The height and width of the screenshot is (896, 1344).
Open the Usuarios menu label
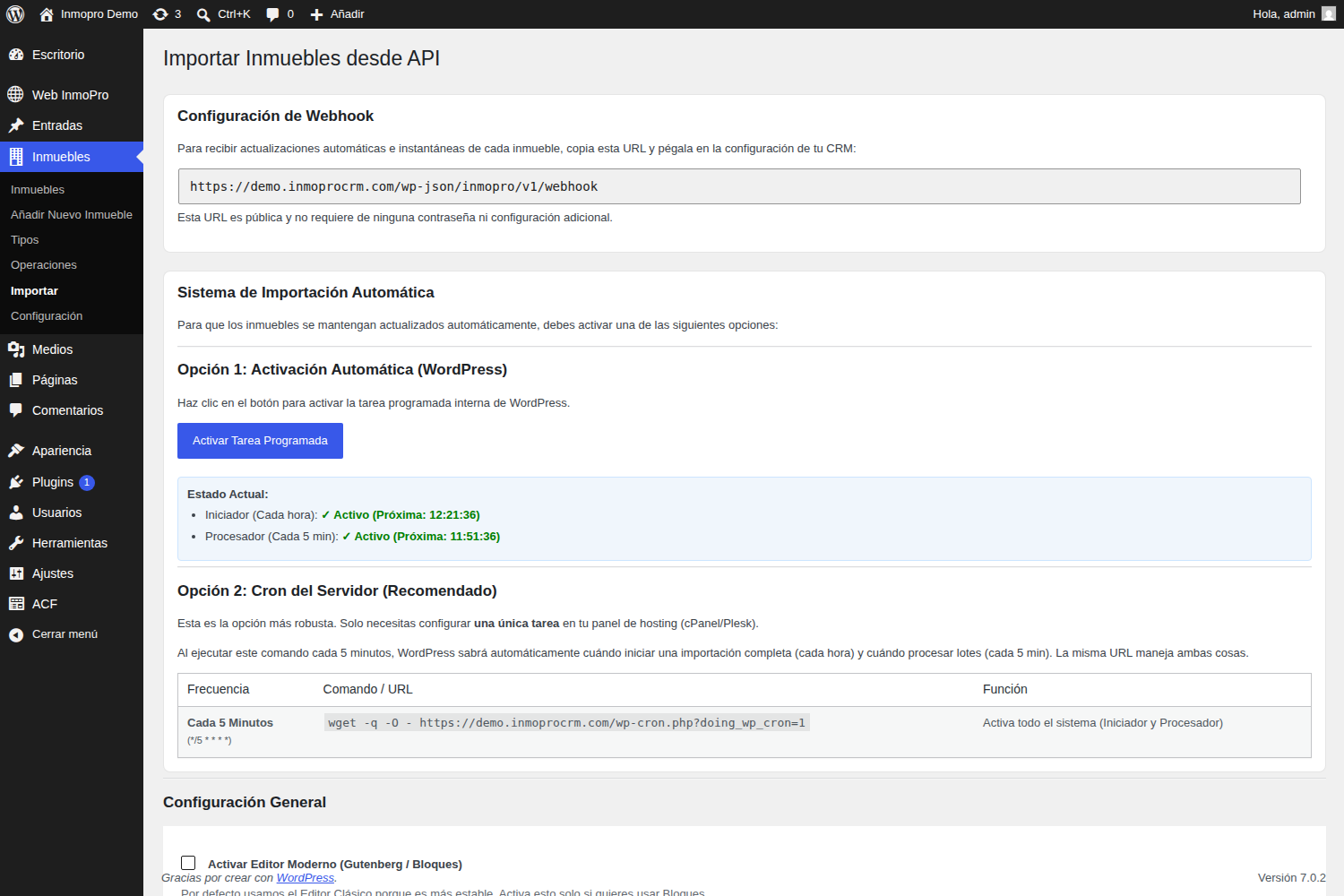click(x=56, y=513)
